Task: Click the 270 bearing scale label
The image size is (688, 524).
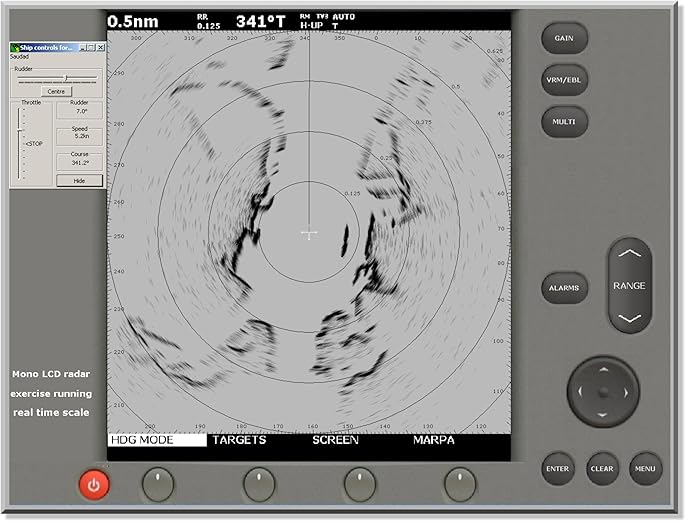Action: (119, 165)
